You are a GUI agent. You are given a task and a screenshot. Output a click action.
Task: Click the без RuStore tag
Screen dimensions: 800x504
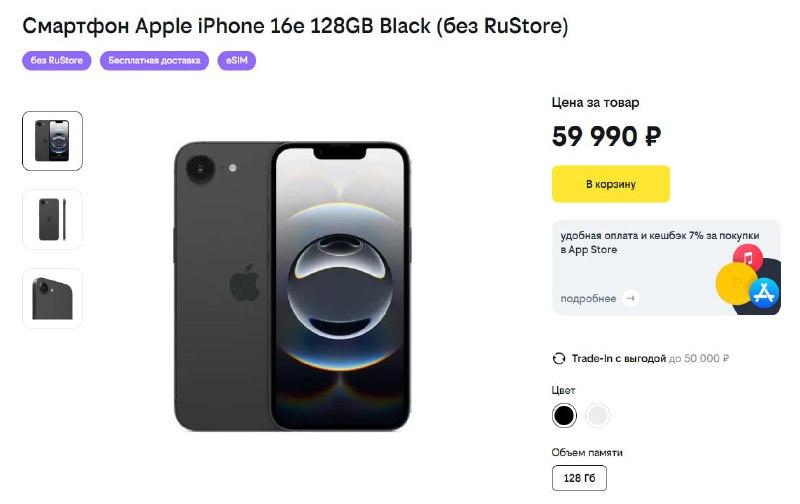[x=57, y=61]
